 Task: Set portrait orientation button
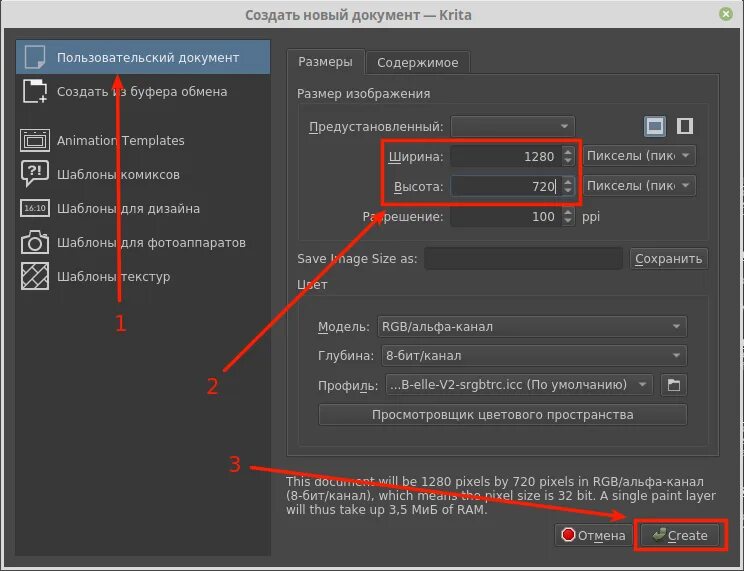point(684,126)
